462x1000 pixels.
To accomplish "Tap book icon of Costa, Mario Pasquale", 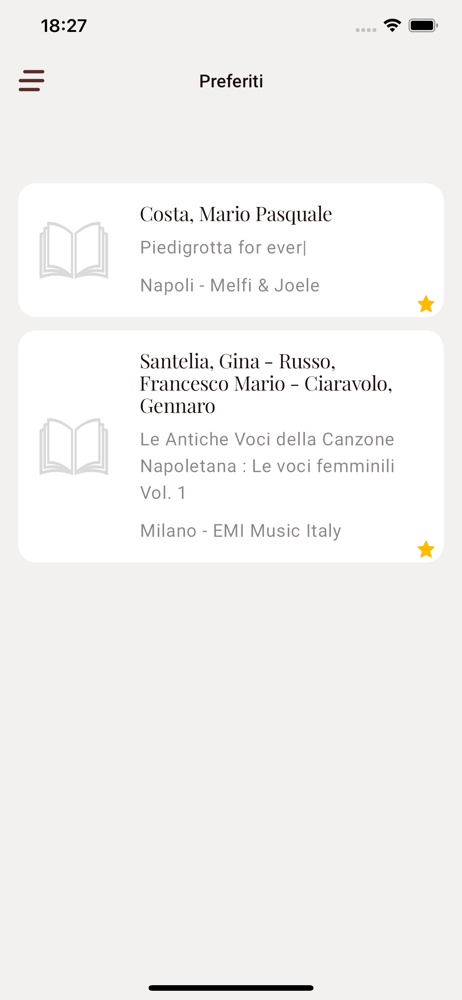I will 73,250.
